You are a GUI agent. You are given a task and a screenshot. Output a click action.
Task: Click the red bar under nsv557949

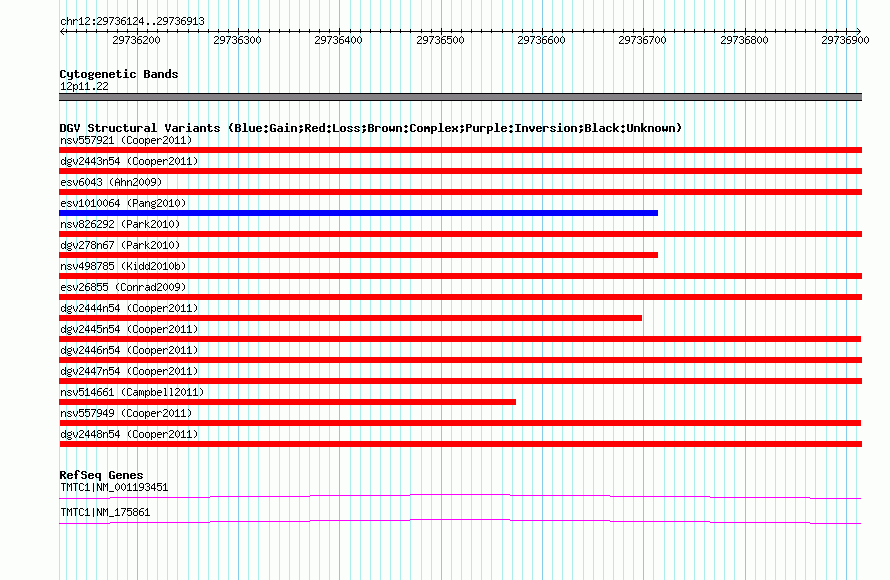(x=460, y=423)
